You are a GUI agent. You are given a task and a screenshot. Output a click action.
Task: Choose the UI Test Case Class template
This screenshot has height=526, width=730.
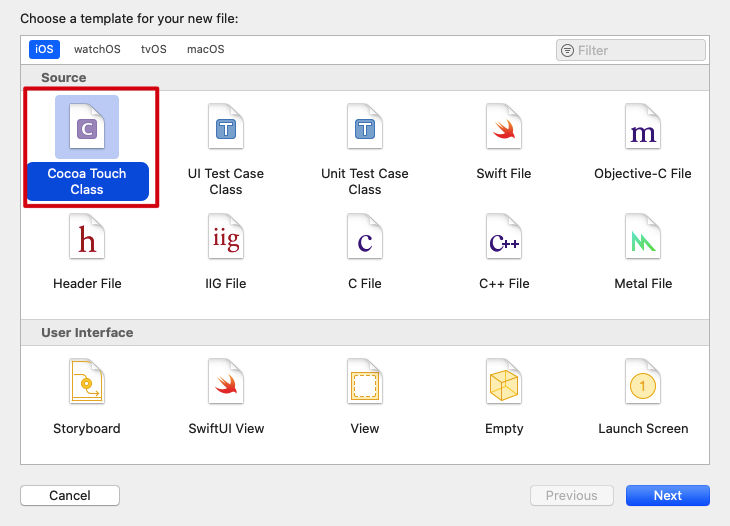pyautogui.click(x=226, y=127)
